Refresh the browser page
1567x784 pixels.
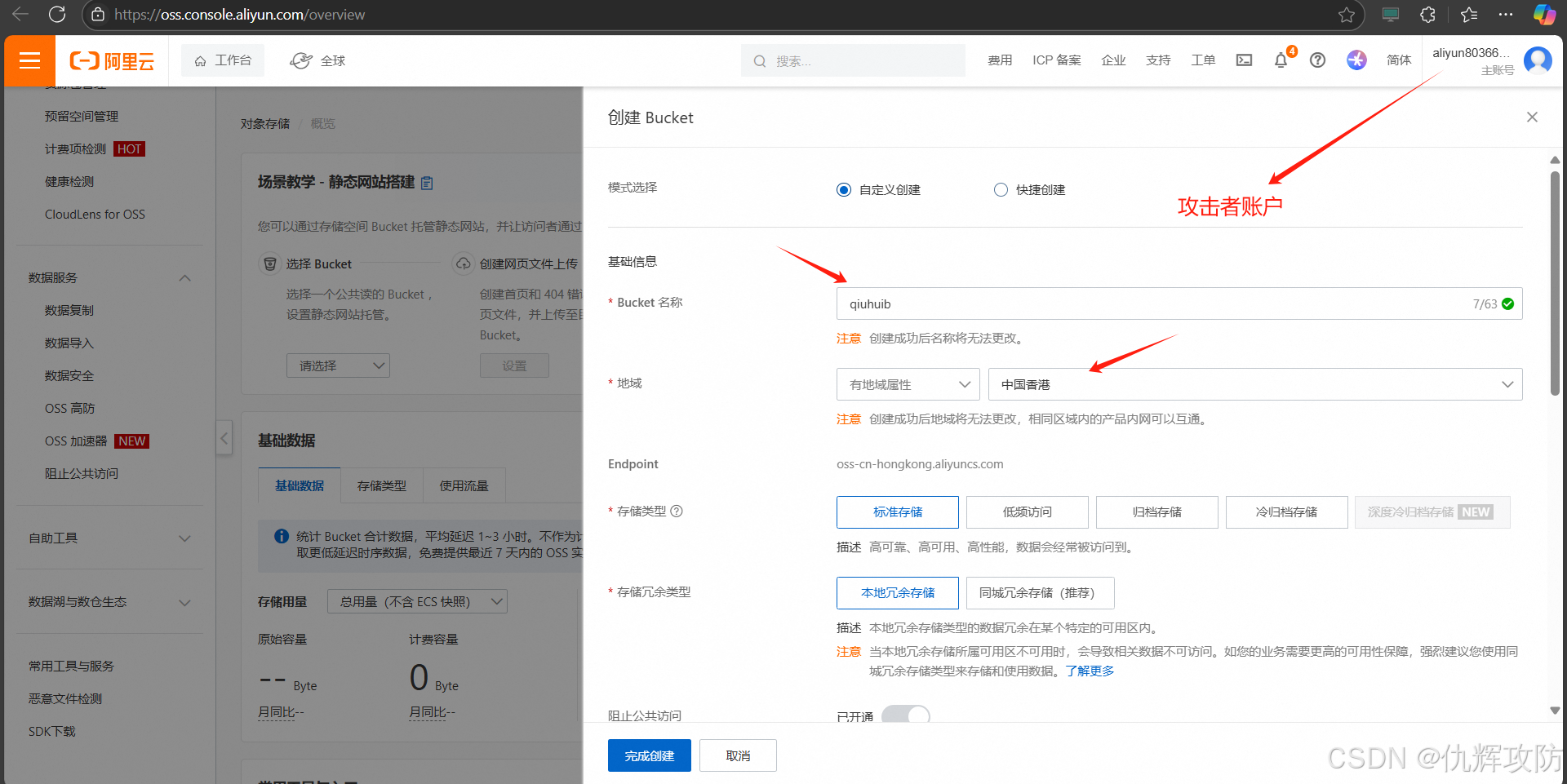(x=57, y=14)
